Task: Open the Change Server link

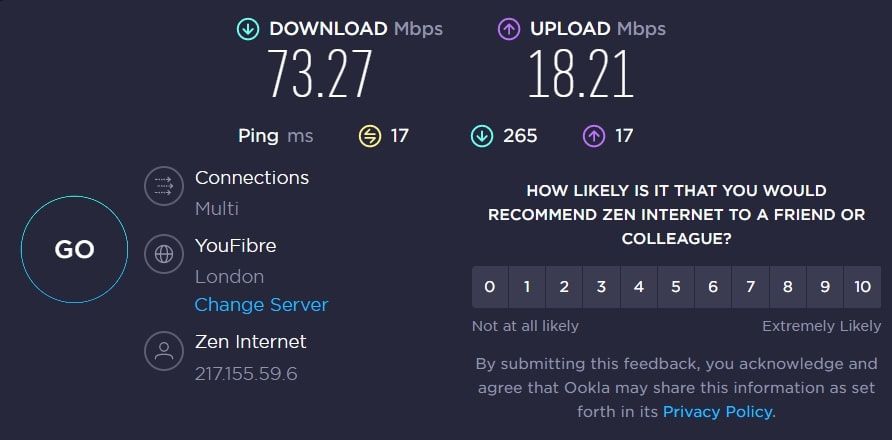Action: (261, 305)
